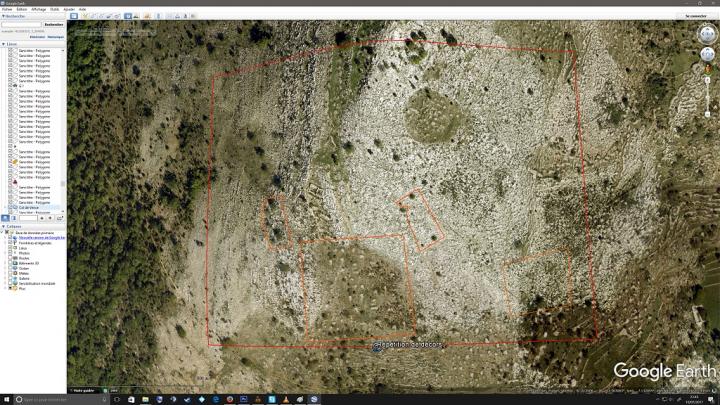Expand the Océan layer node
Viewport: 720px width, 405px height.
coord(6,268)
